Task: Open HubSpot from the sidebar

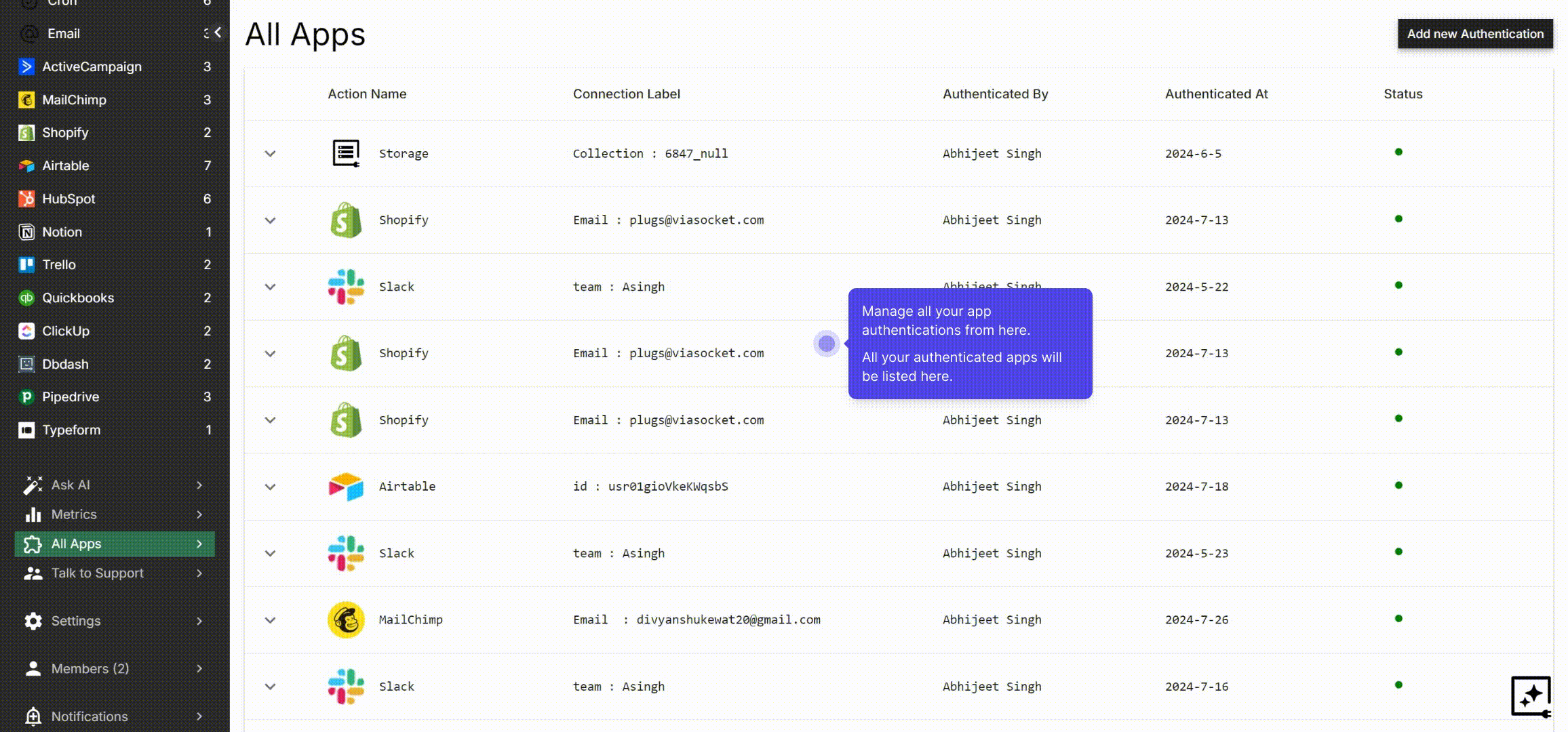Action: pyautogui.click(x=114, y=199)
